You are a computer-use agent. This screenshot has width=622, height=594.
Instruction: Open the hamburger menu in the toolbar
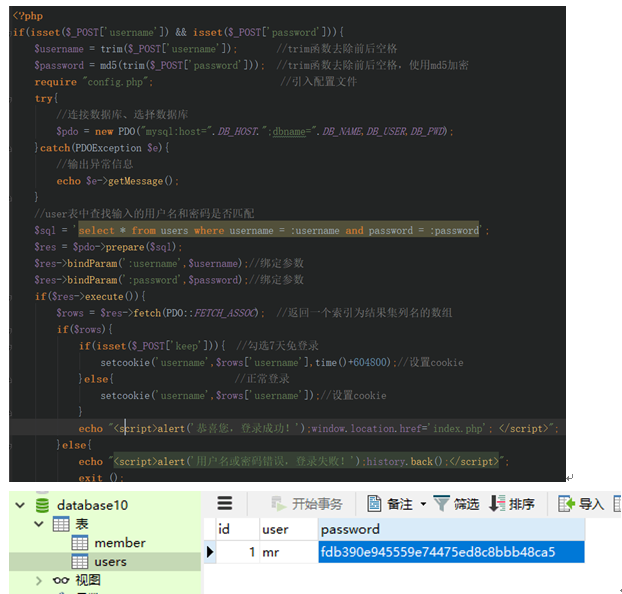(x=225, y=503)
